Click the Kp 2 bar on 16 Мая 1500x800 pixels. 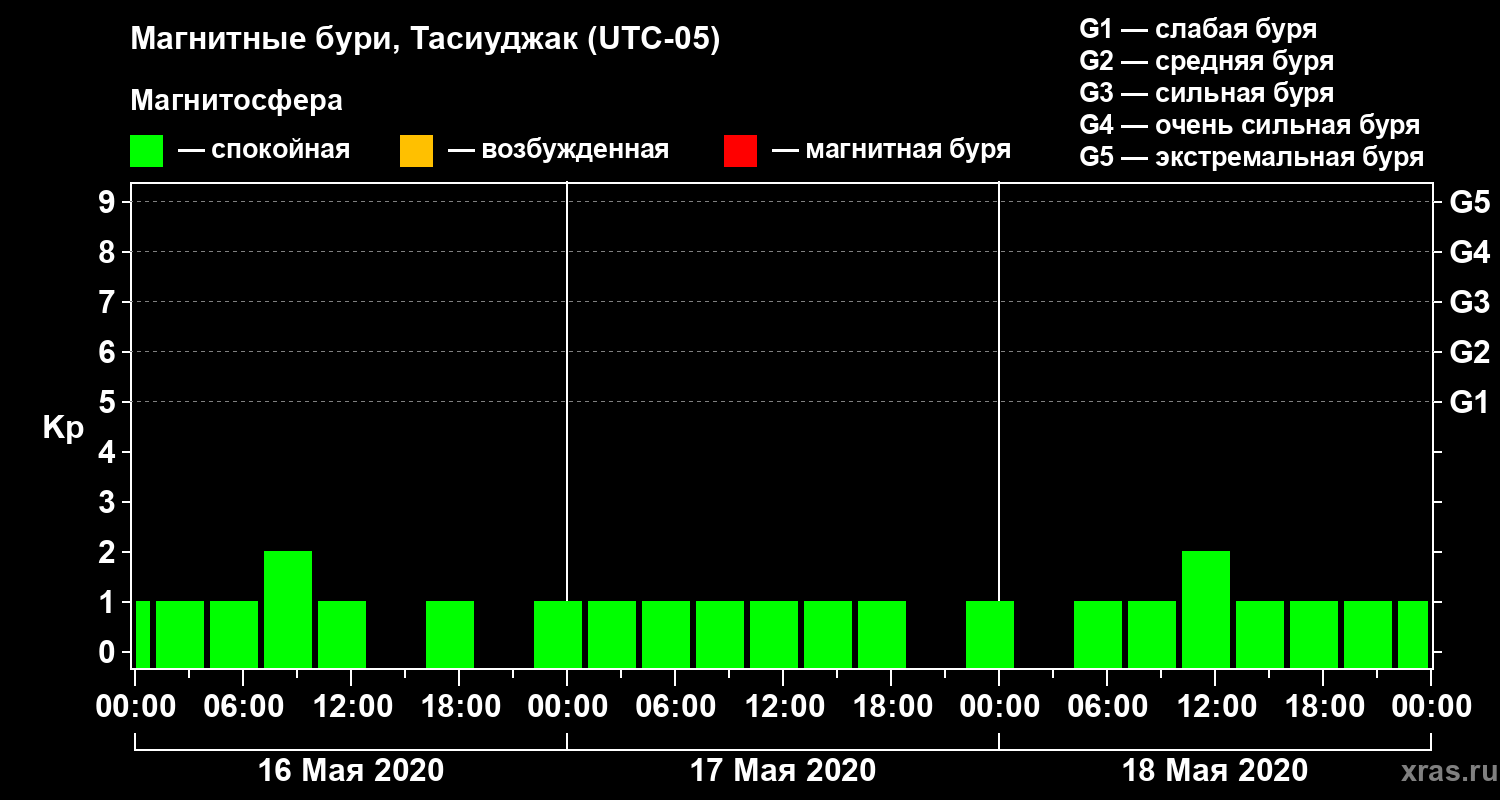pyautogui.click(x=288, y=609)
